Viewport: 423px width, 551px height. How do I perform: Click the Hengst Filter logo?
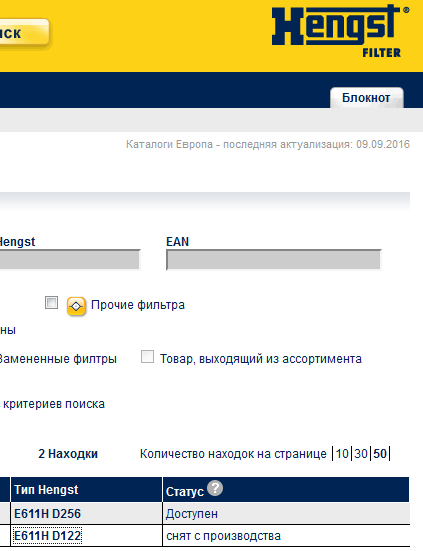340,31
